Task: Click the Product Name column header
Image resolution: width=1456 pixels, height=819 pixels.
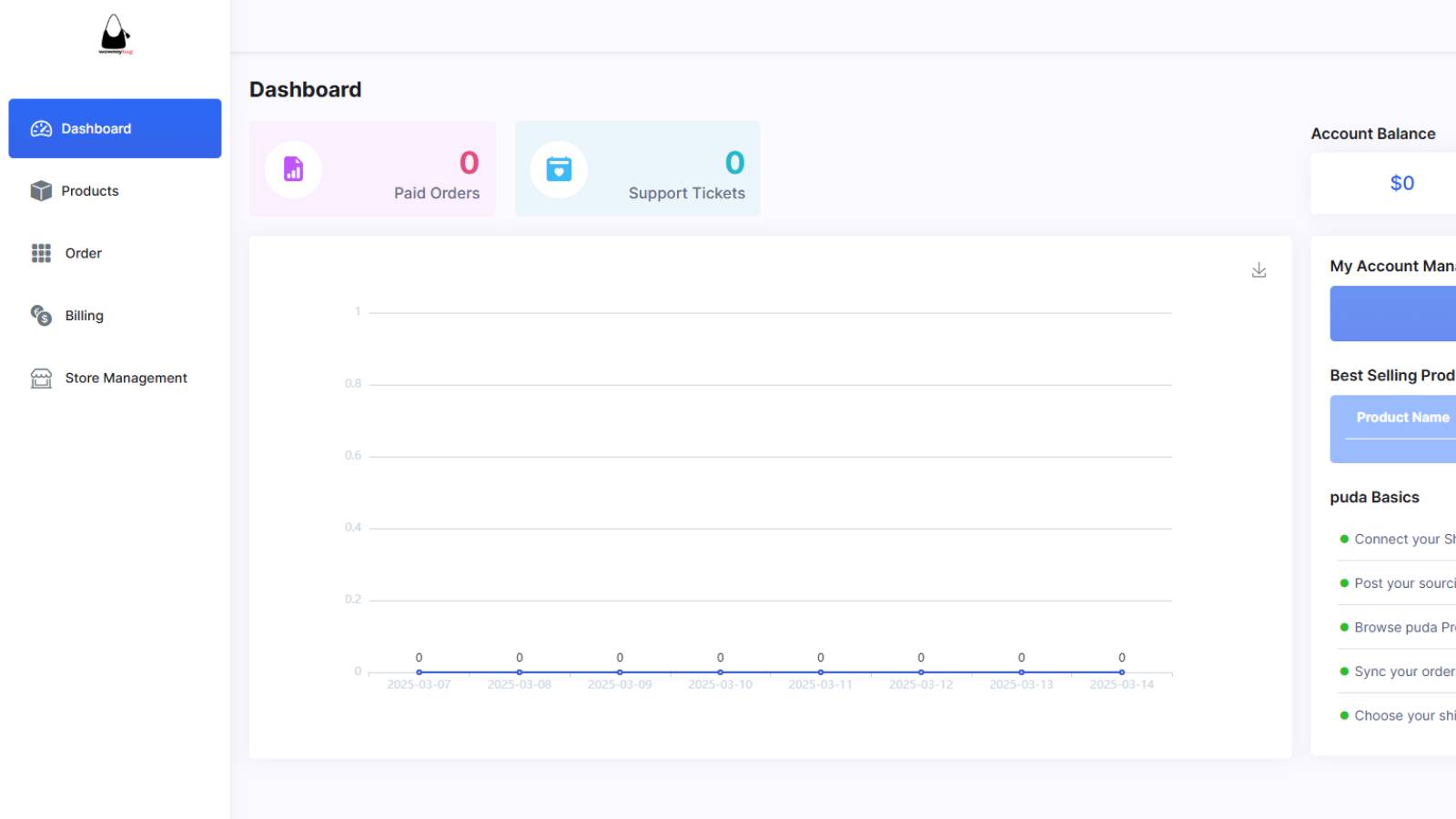Action: coord(1402,418)
